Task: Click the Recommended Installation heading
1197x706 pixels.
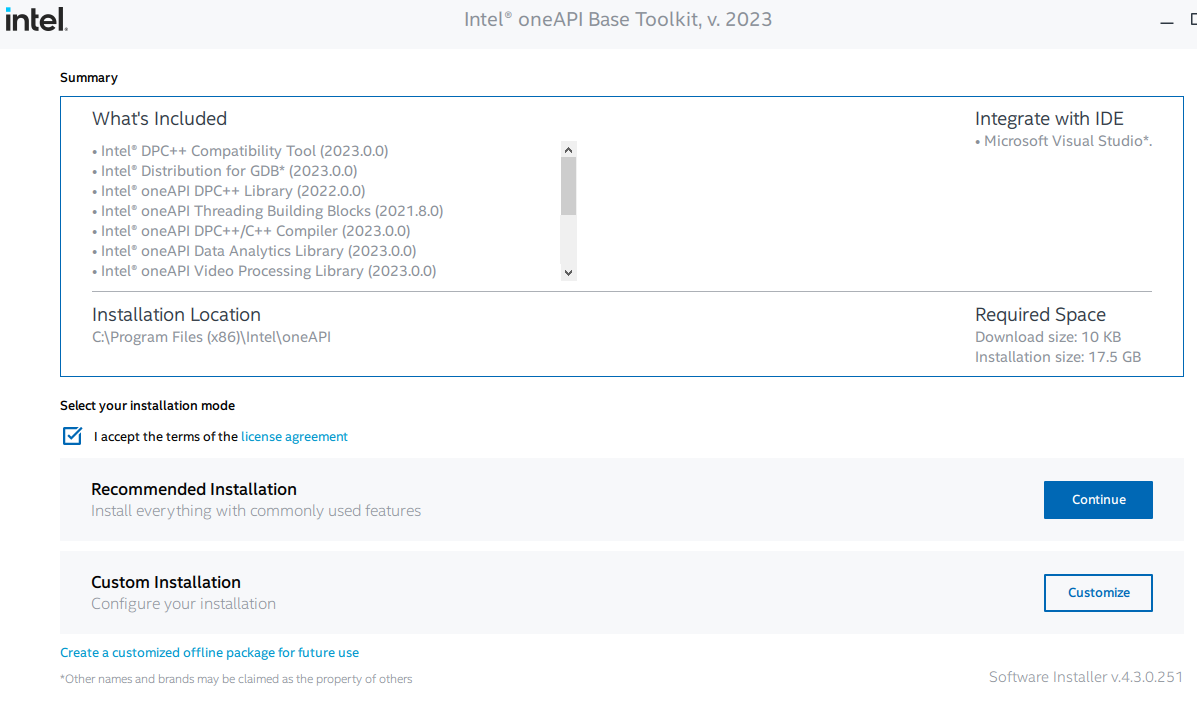Action: click(194, 489)
